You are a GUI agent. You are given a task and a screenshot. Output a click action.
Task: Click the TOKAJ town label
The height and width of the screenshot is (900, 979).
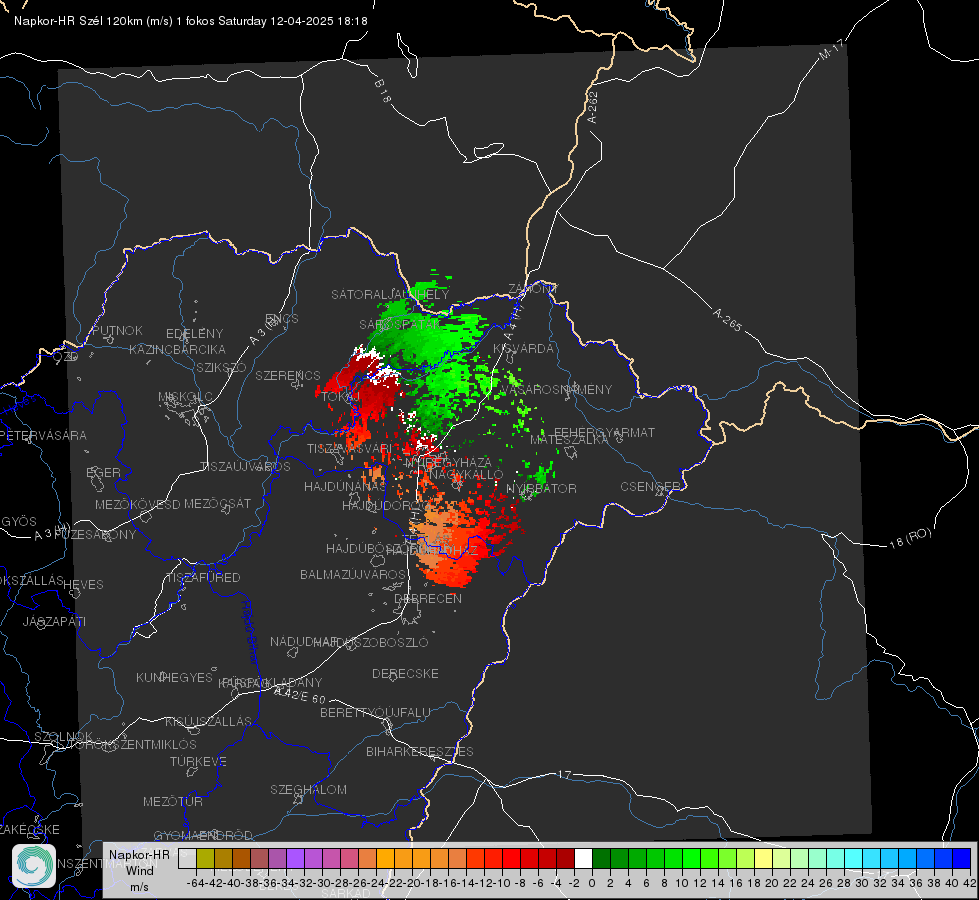(x=341, y=397)
